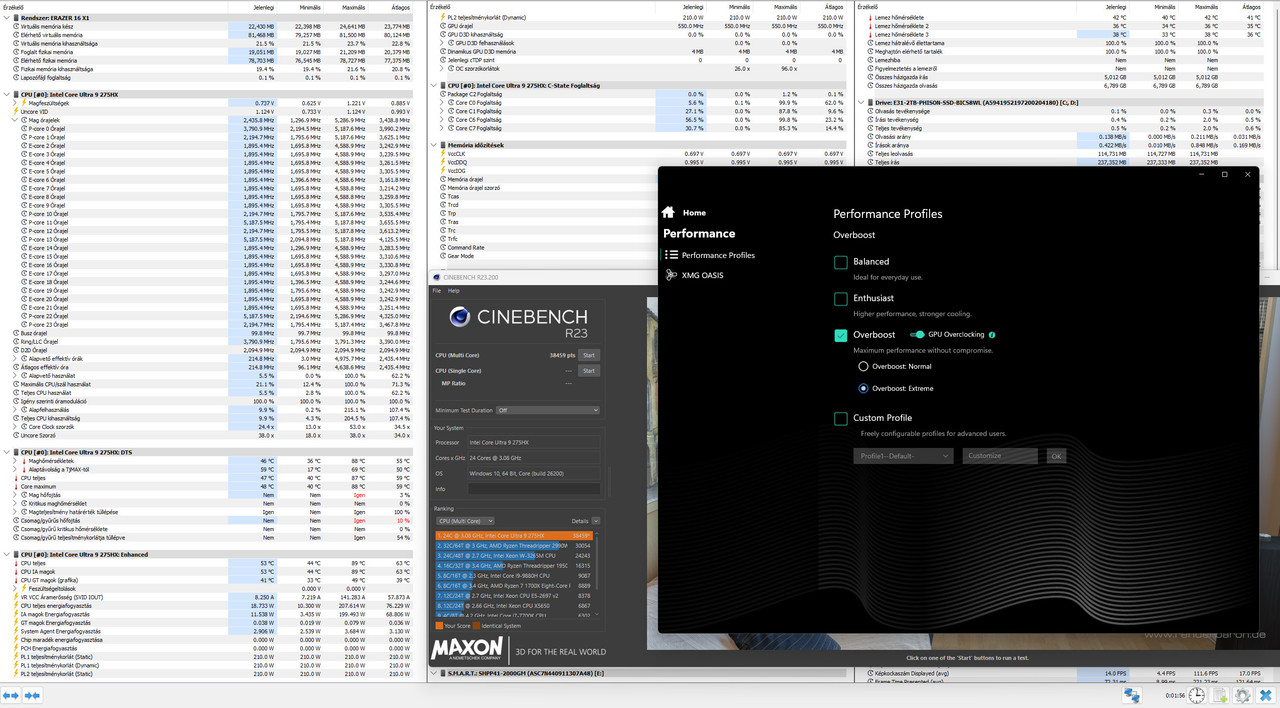Open CPU (Multi Core) ranking dropdown
1280x708 pixels.
464,521
